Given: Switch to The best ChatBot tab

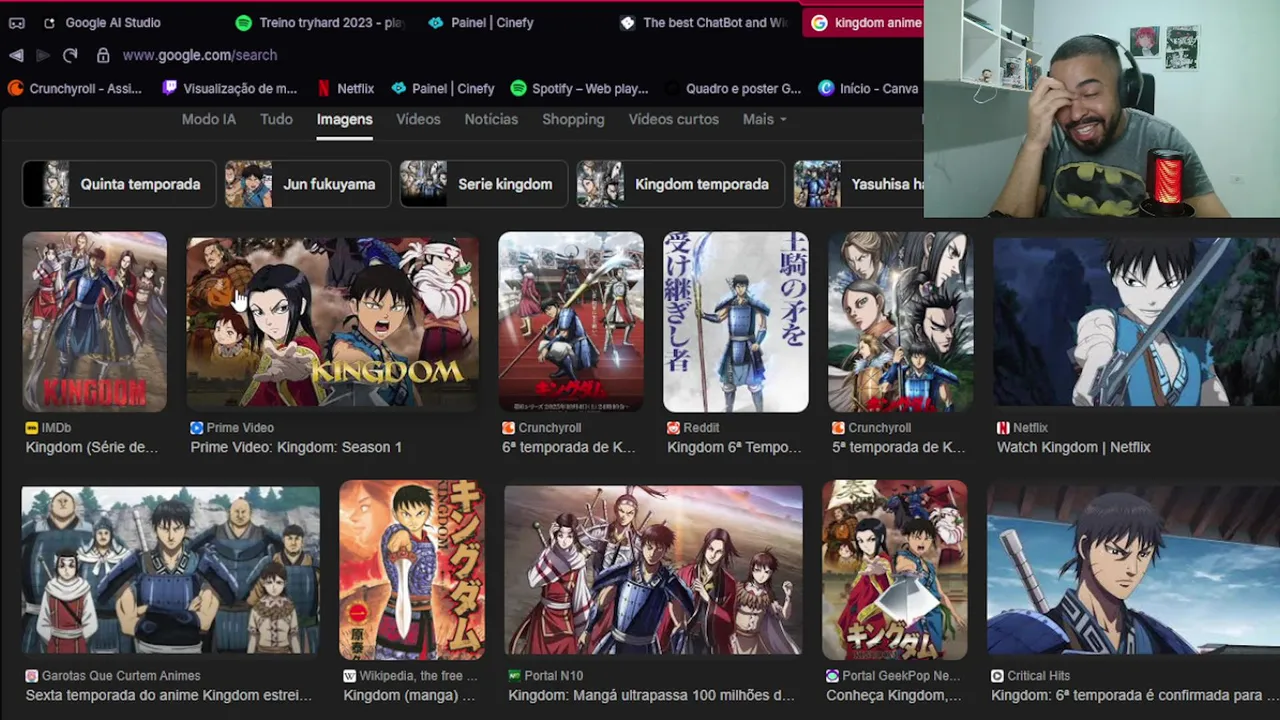Looking at the screenshot, I should 704,22.
